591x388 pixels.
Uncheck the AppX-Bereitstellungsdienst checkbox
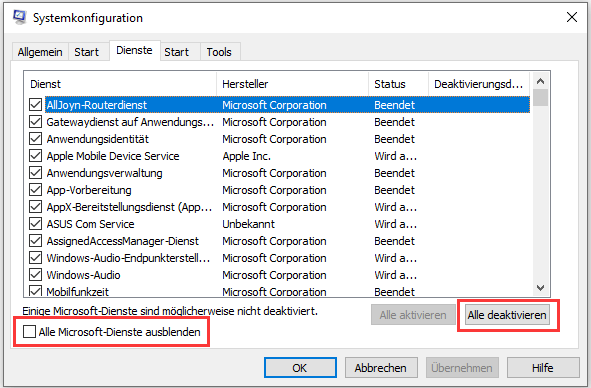35,206
